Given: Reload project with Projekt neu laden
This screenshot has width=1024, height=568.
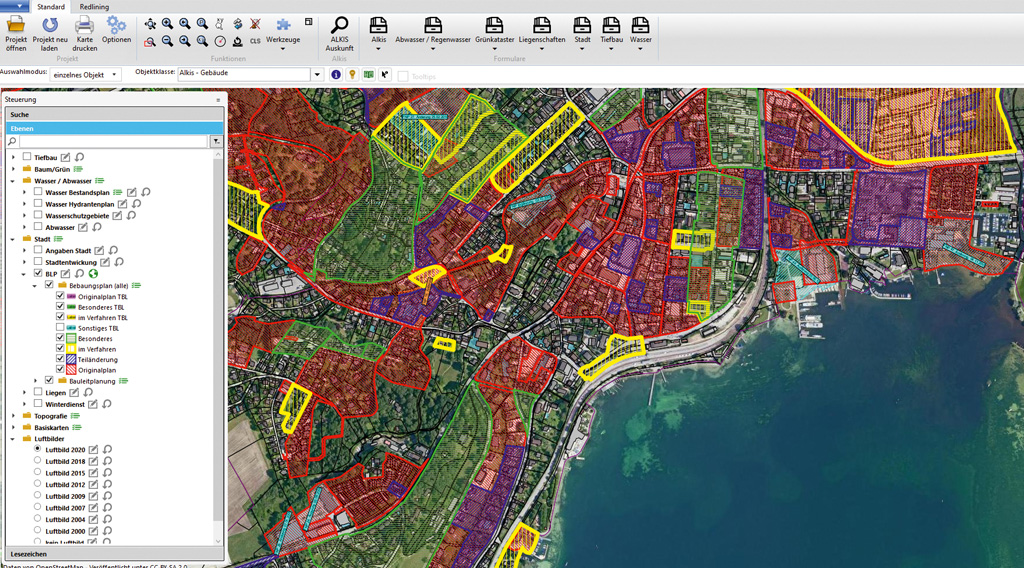Looking at the screenshot, I should [50, 25].
